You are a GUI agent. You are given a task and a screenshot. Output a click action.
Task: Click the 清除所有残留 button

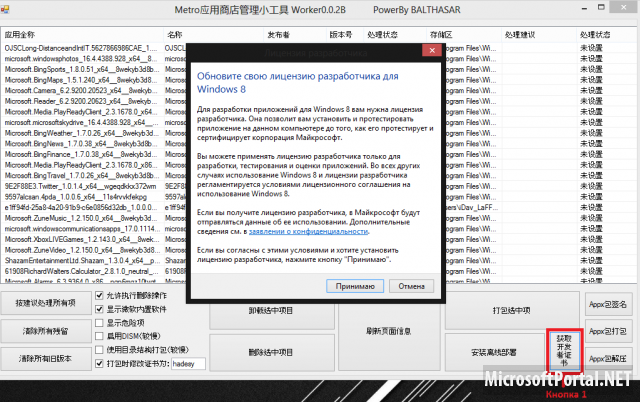pyautogui.click(x=46, y=331)
